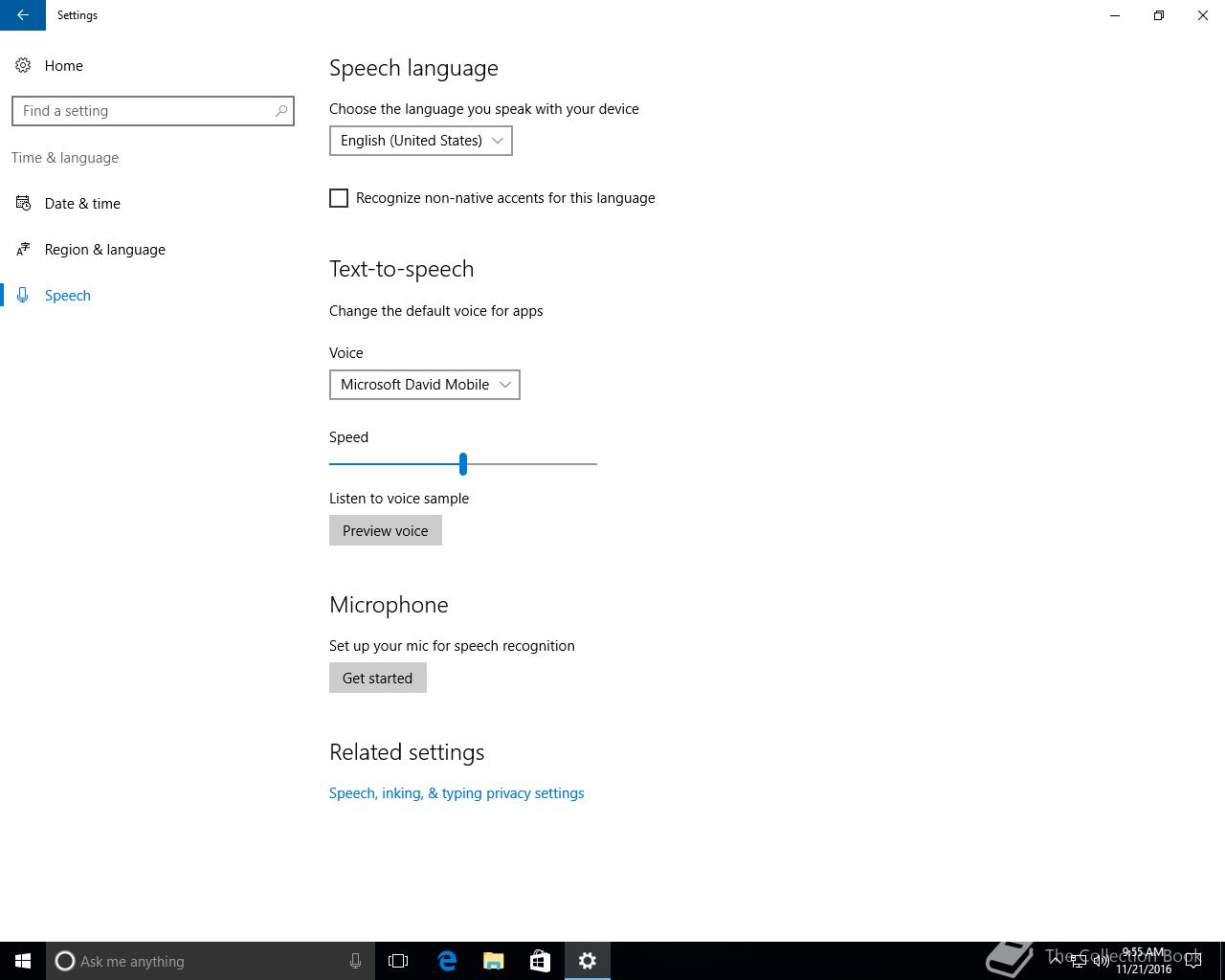The image size is (1225, 980).
Task: Open Task View from the taskbar
Action: 398,961
